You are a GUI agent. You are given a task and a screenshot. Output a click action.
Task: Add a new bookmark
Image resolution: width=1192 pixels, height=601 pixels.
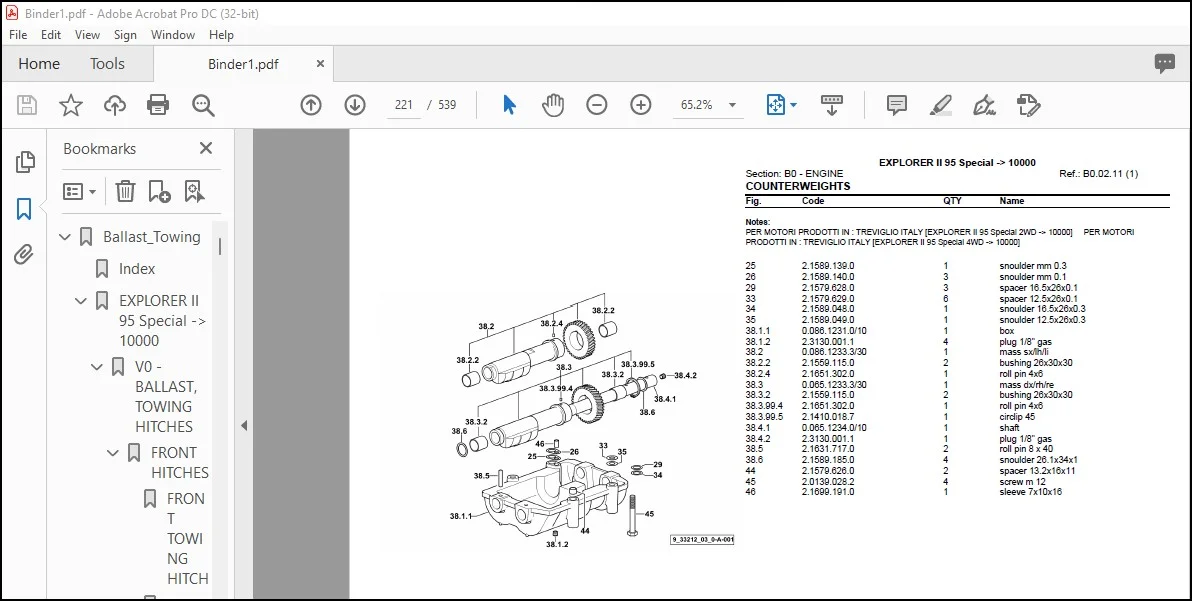[x=160, y=191]
